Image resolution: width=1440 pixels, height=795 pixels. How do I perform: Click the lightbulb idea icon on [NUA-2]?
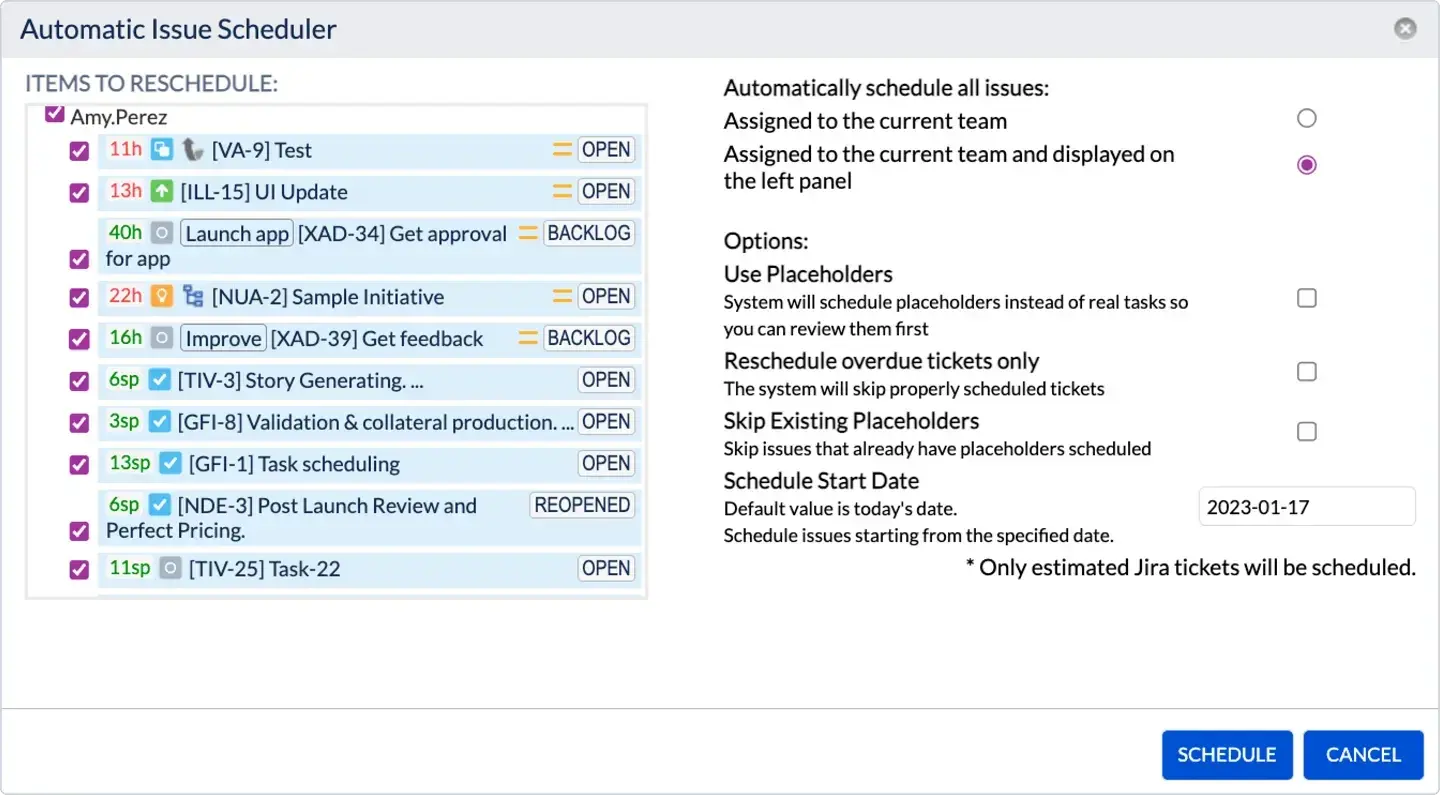tap(162, 296)
